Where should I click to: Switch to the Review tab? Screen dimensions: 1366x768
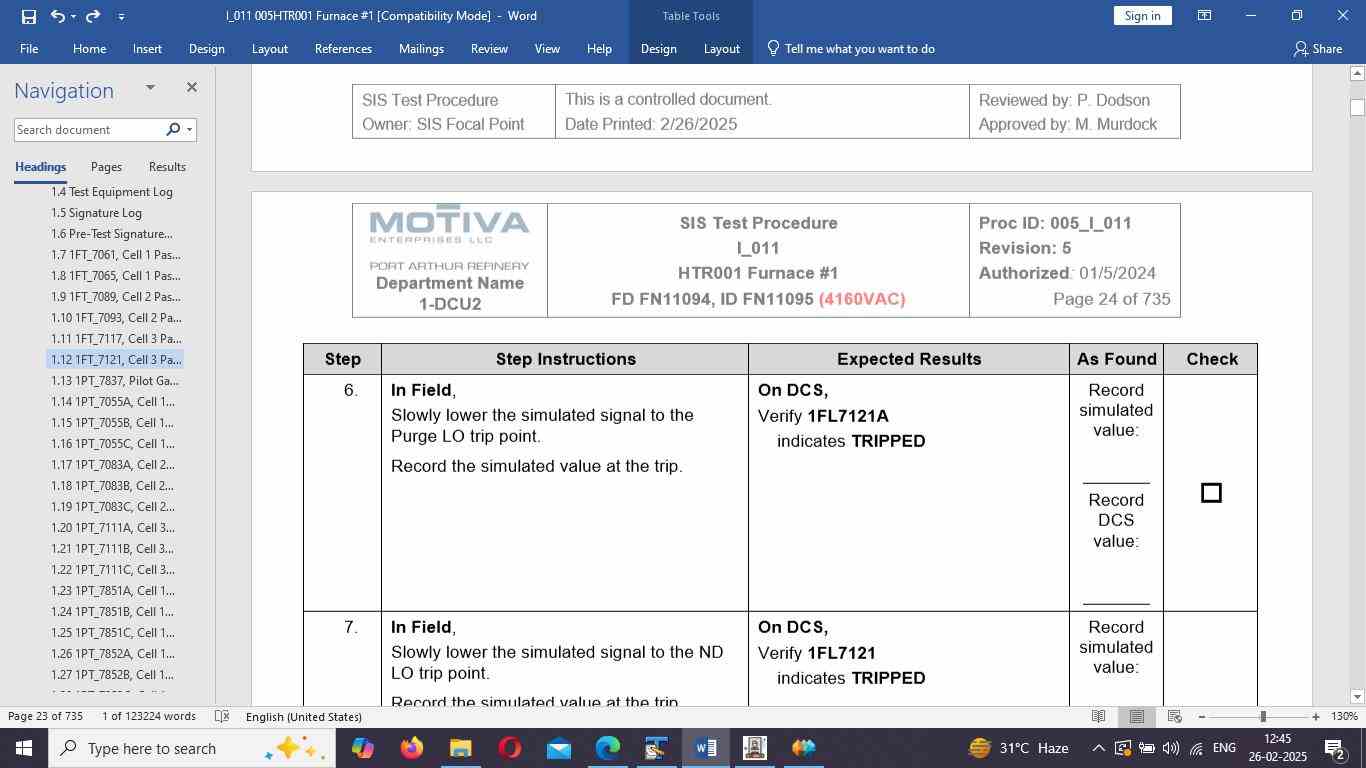[x=489, y=48]
